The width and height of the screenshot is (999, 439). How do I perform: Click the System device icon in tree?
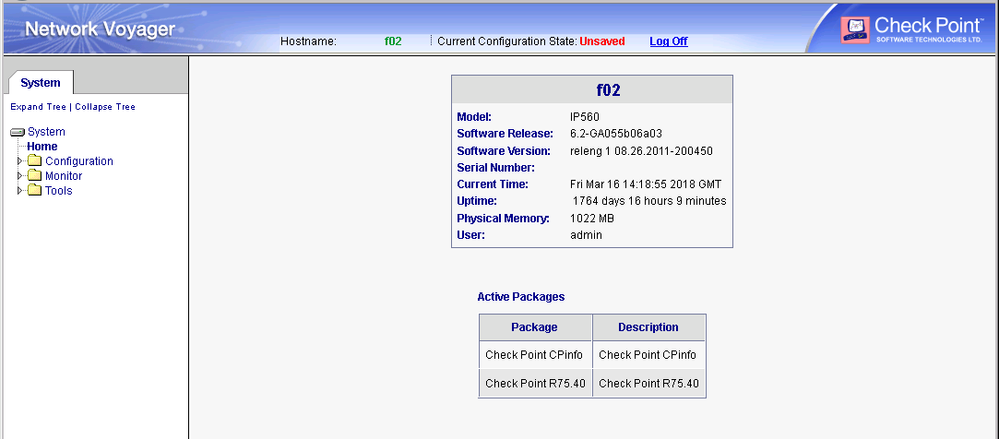point(18,132)
